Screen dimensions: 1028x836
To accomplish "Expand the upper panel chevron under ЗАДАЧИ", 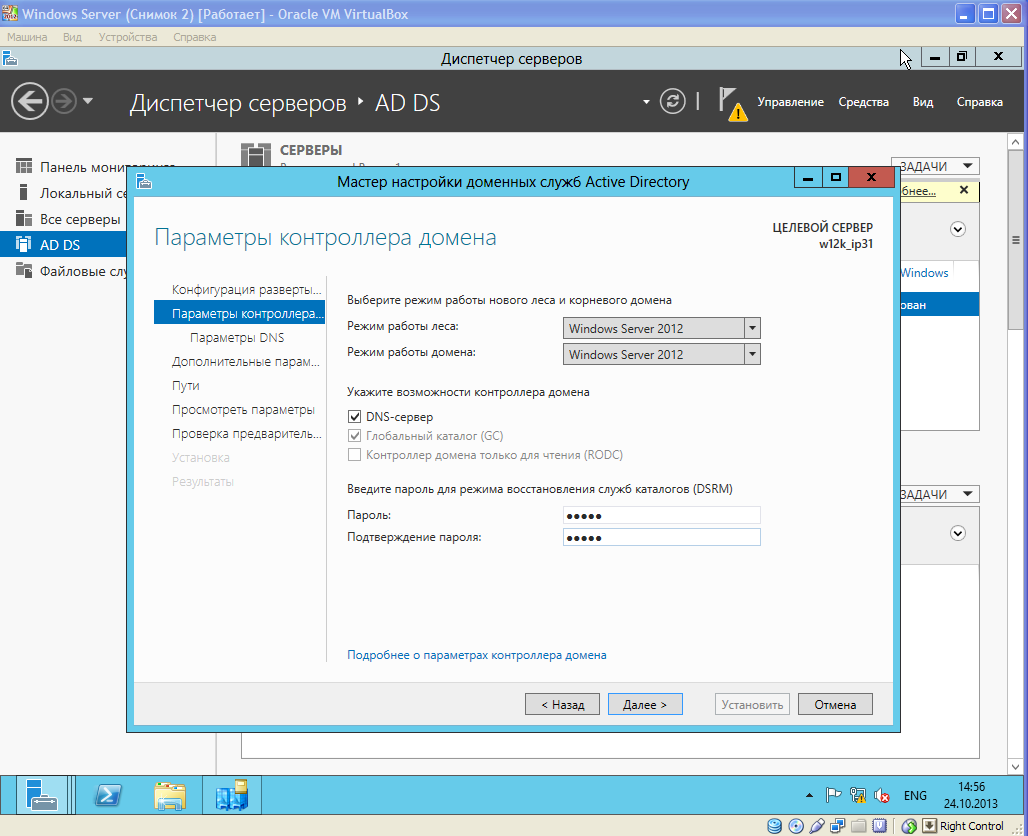I will click(x=957, y=229).
